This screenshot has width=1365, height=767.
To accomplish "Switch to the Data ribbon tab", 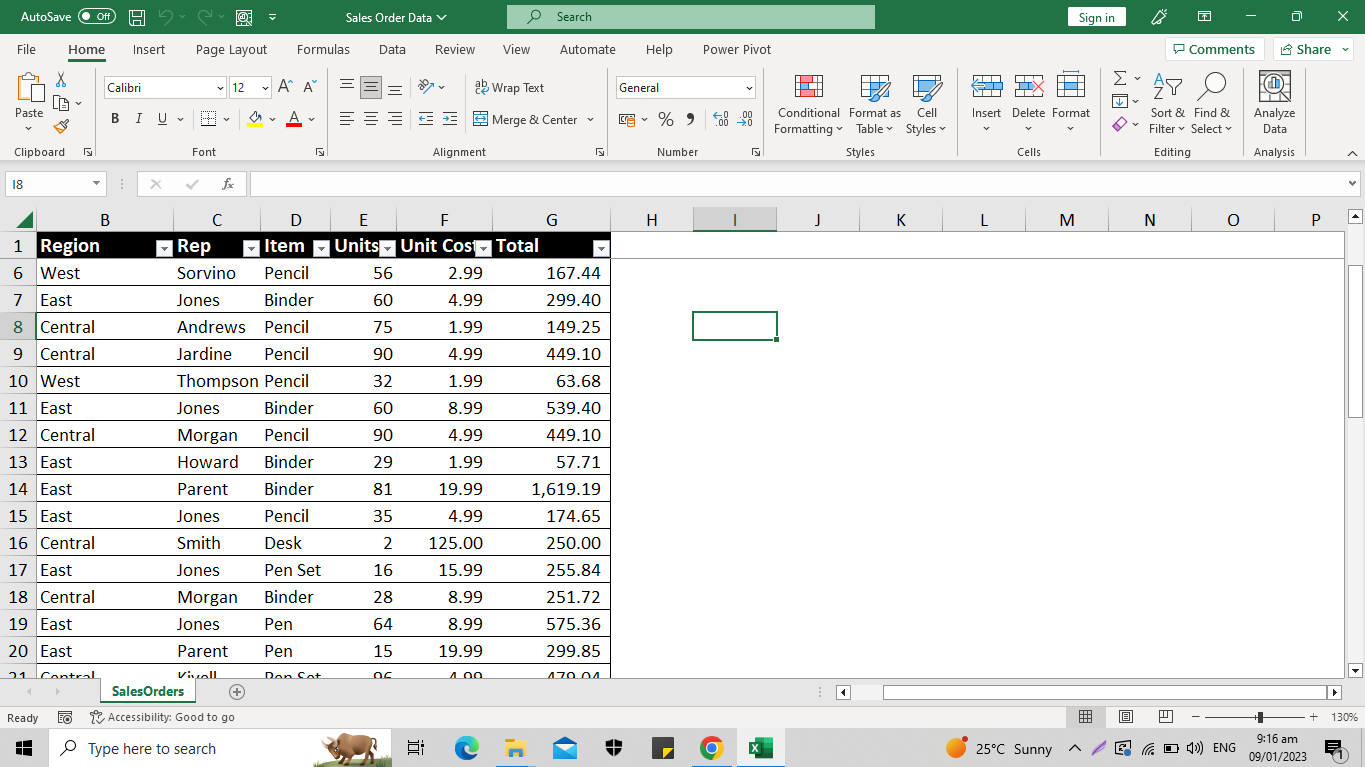I will coord(392,49).
